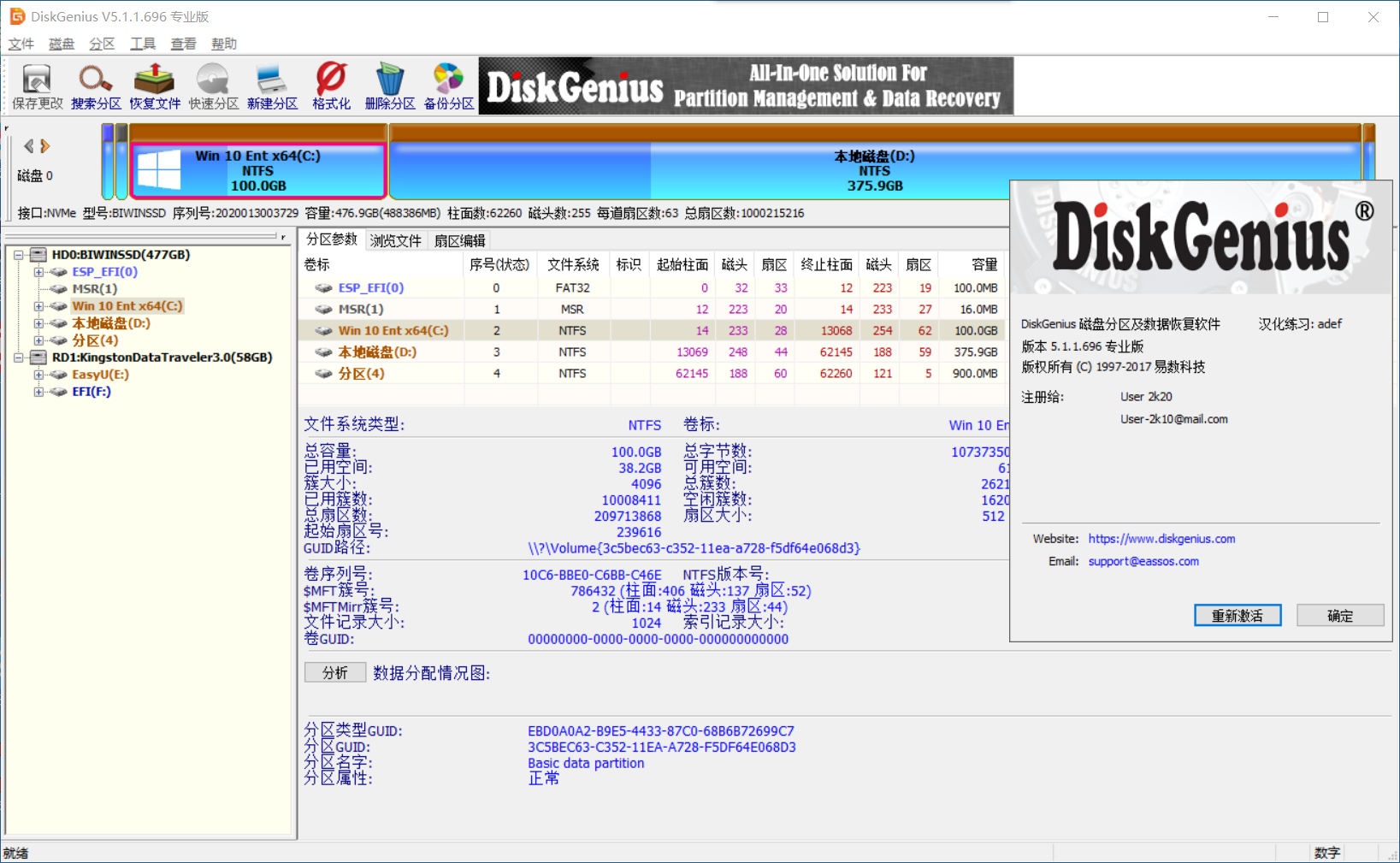Click the 重新激活 (Reactivate) button
Screen dimensions: 1400x863
1238,616
